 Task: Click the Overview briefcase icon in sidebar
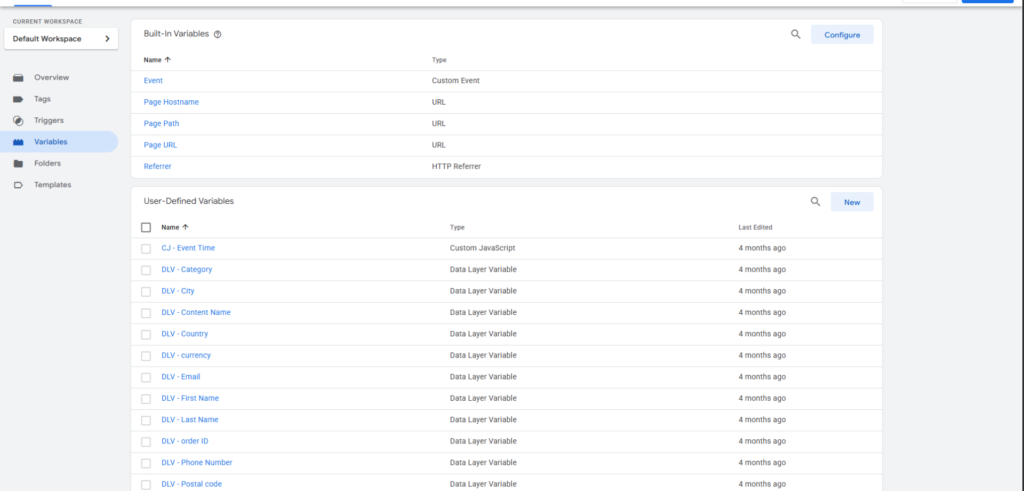pos(18,77)
